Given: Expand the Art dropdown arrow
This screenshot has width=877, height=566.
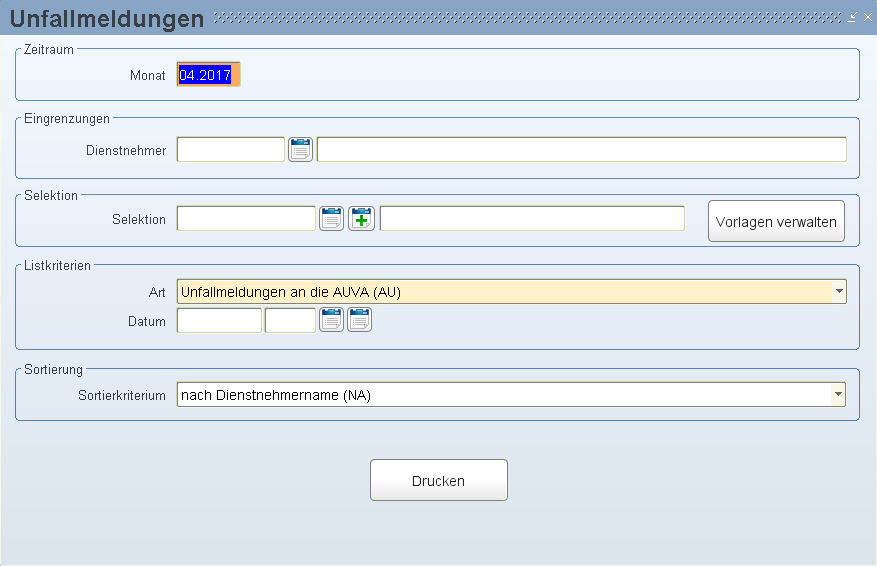Looking at the screenshot, I should [x=839, y=291].
